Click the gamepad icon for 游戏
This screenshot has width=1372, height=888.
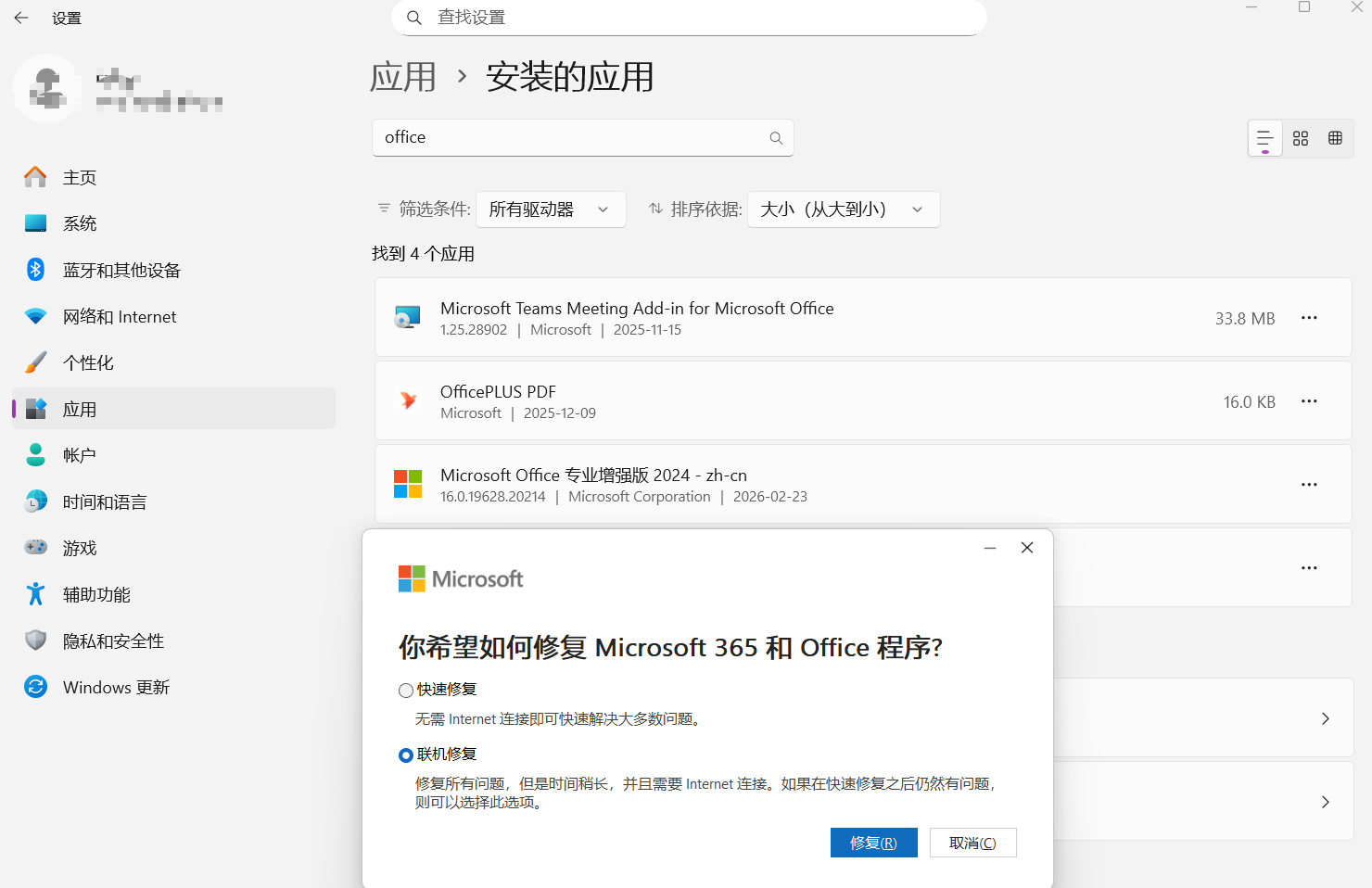pos(35,548)
